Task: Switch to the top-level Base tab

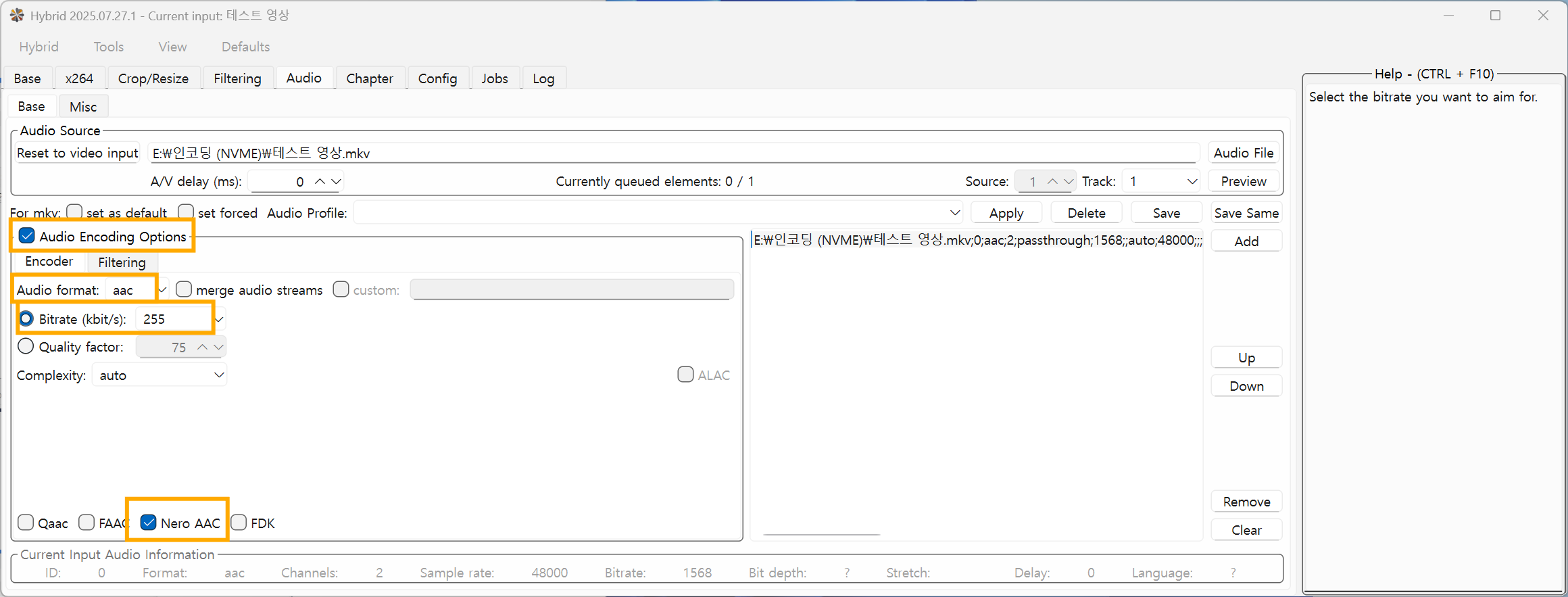Action: pos(27,78)
